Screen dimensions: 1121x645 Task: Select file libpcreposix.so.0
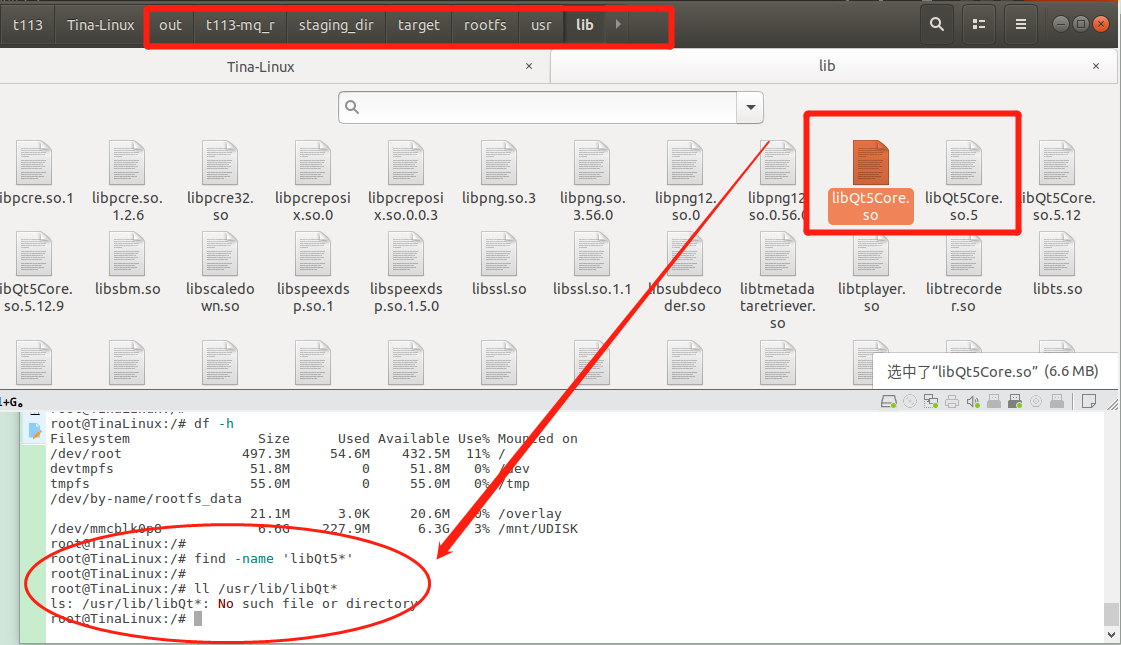313,182
